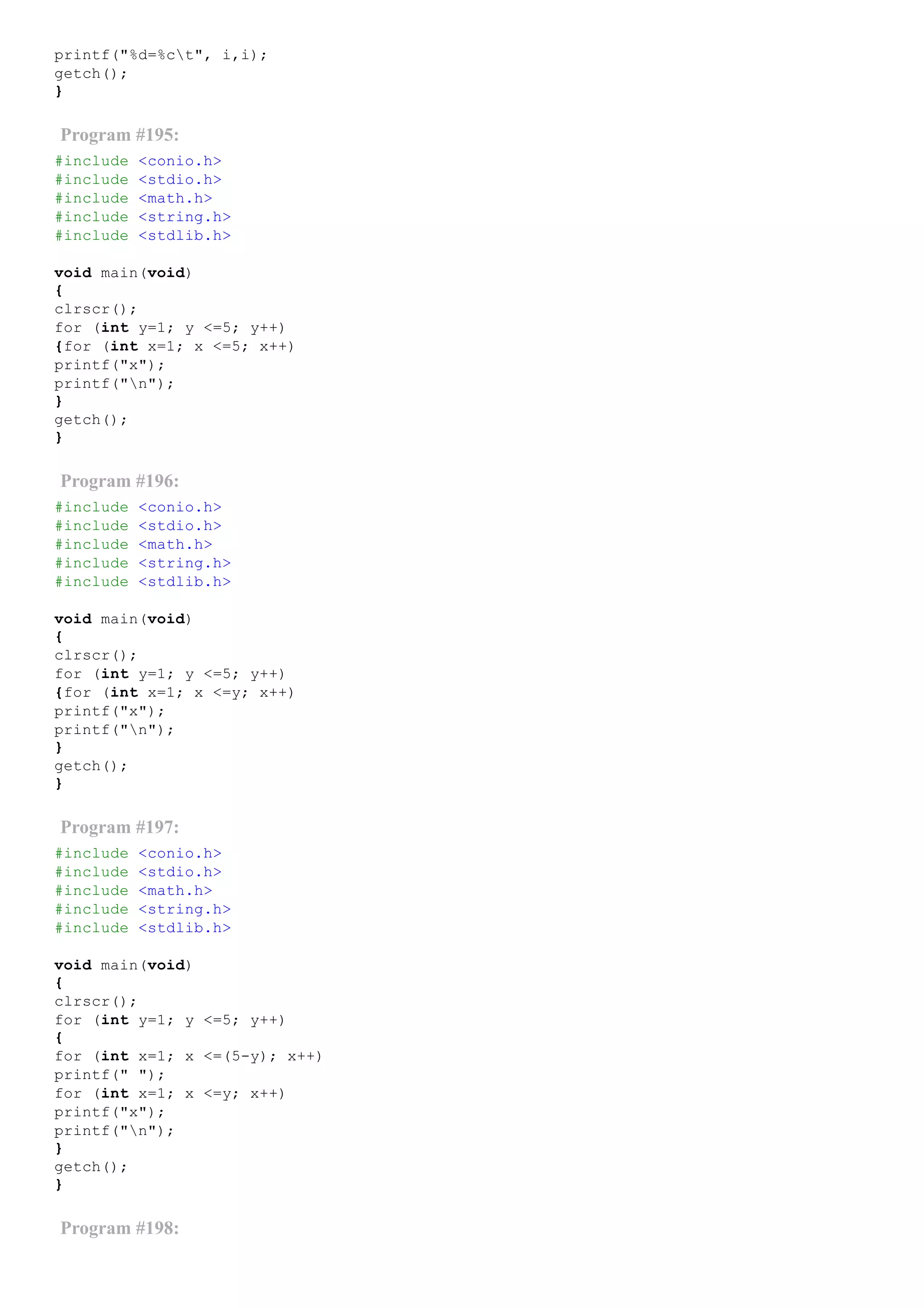
Task: Select the Program #196: heading
Action: [x=120, y=482]
